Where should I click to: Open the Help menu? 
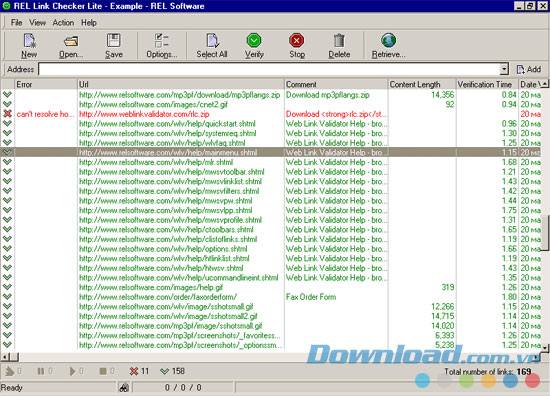pos(89,23)
